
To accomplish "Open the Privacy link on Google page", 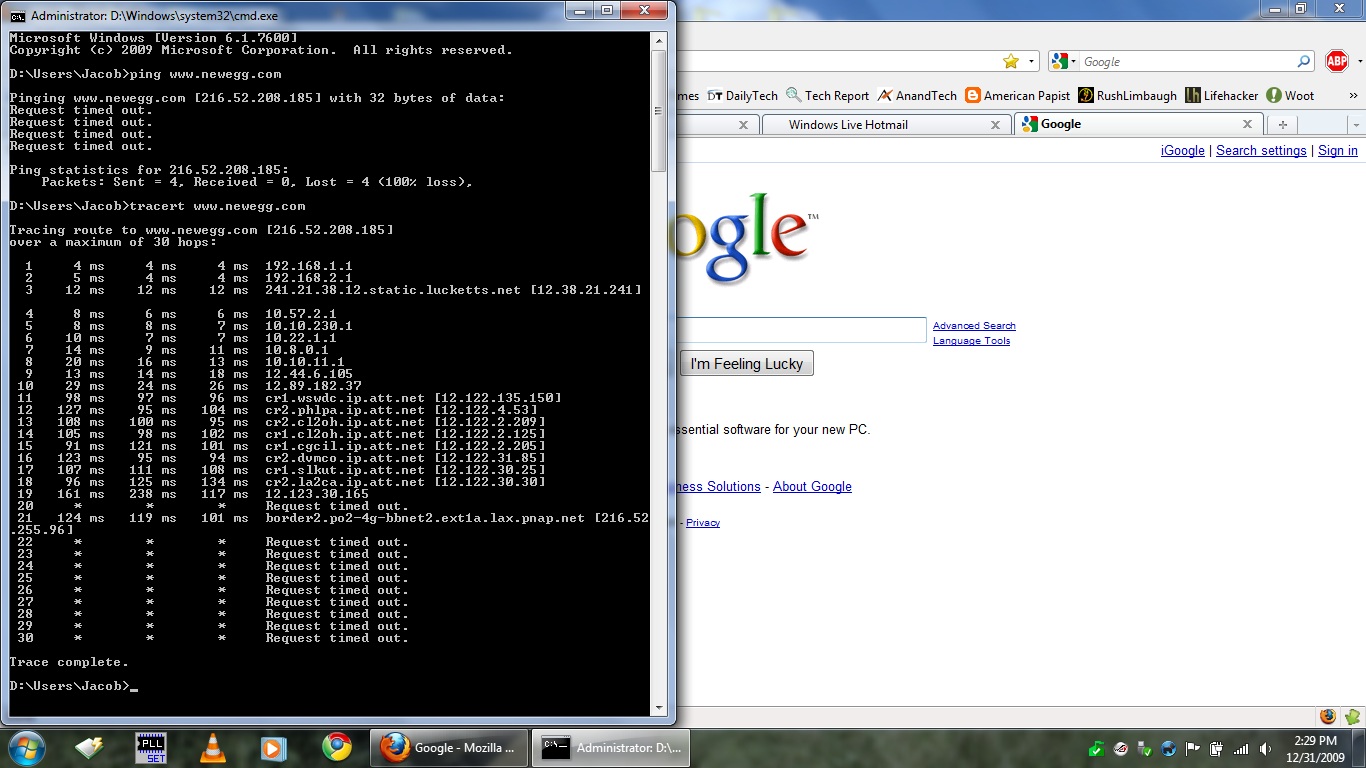I will coord(703,523).
